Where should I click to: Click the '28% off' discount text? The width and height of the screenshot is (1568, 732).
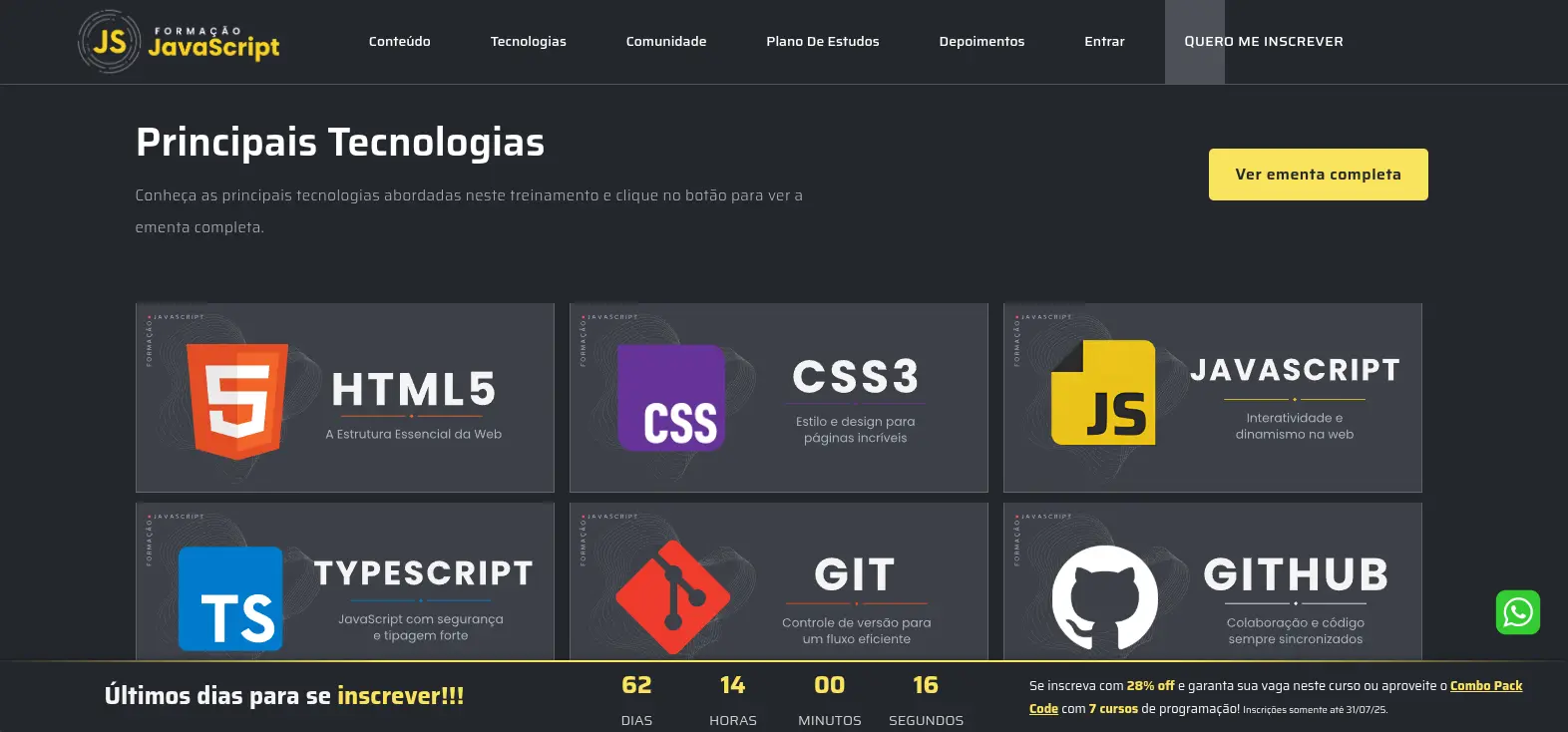click(x=1150, y=686)
